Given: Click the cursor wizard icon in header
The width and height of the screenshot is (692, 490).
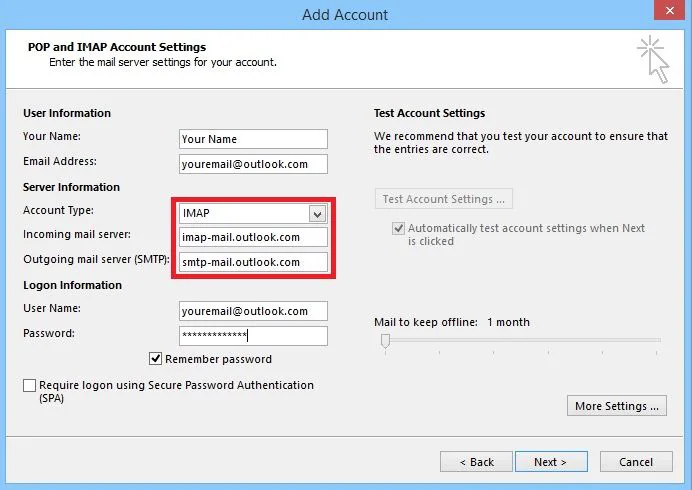Looking at the screenshot, I should [654, 57].
